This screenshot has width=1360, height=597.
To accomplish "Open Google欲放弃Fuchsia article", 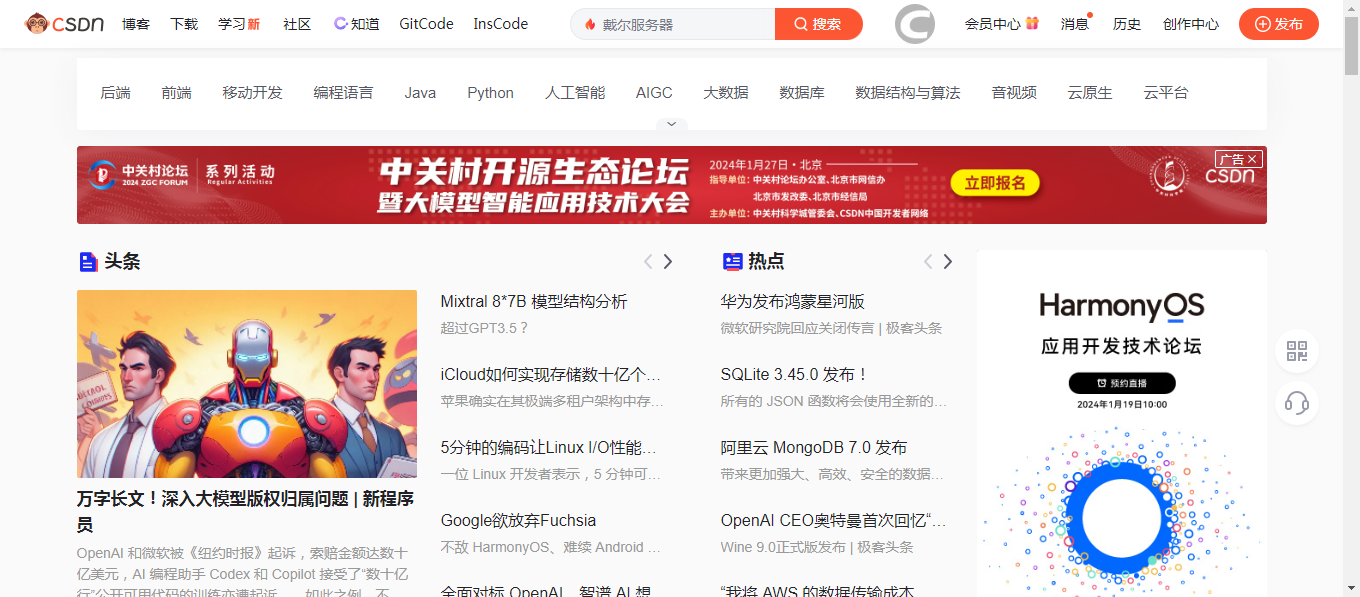I will click(518, 521).
